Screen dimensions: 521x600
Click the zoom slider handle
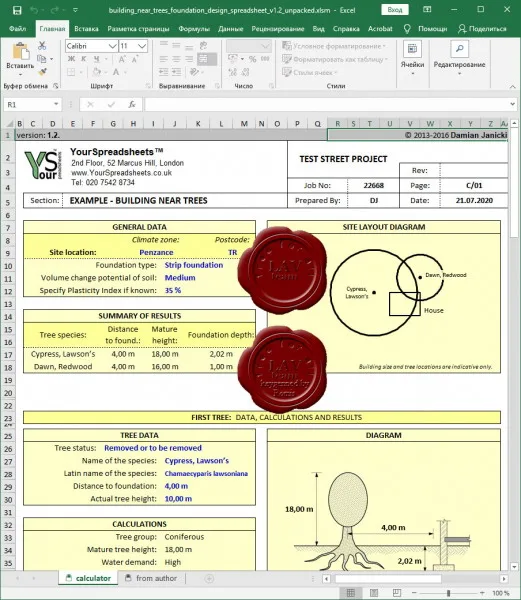click(x=448, y=593)
